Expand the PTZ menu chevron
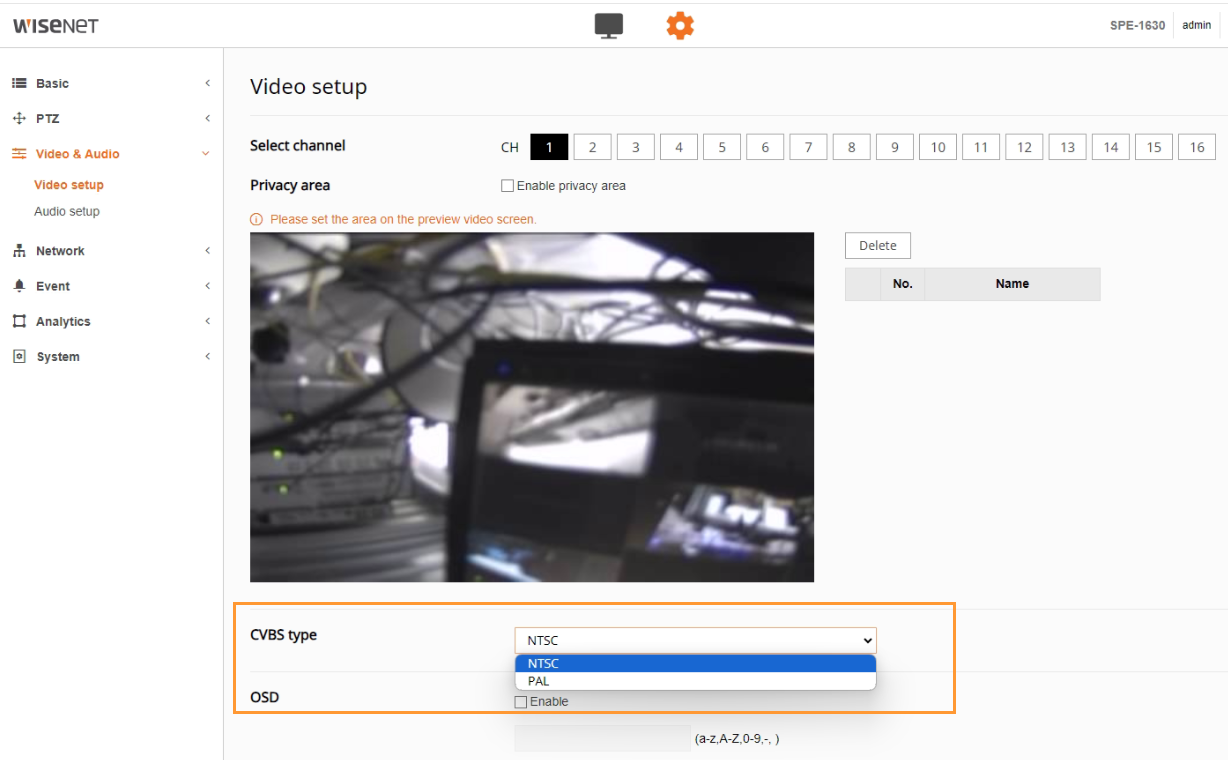This screenshot has width=1228, height=760. [207, 118]
